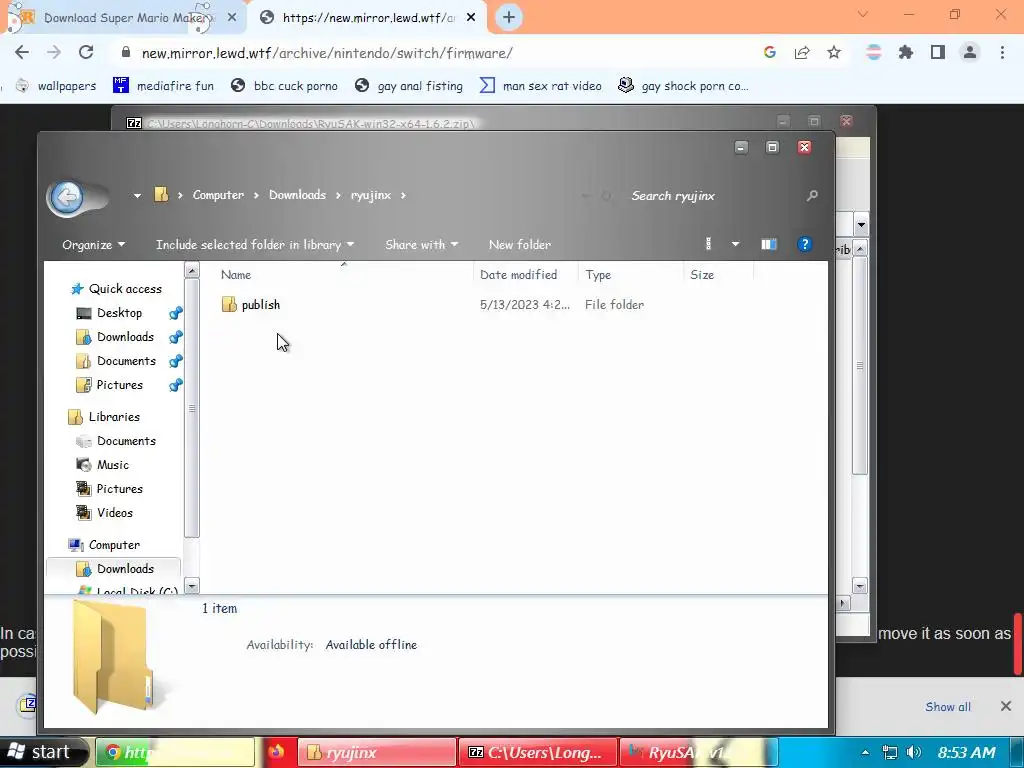Viewport: 1024px width, 768px height.
Task: Click the Google icon in Chrome toolbar
Action: pyautogui.click(x=770, y=52)
